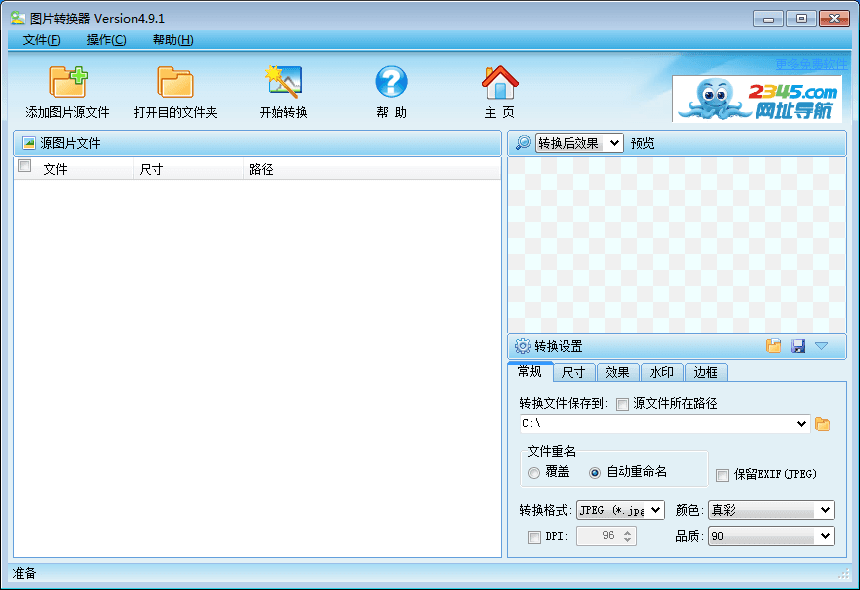This screenshot has height=590, width=860.
Task: Open the 操作(C) menu
Action: coord(106,40)
